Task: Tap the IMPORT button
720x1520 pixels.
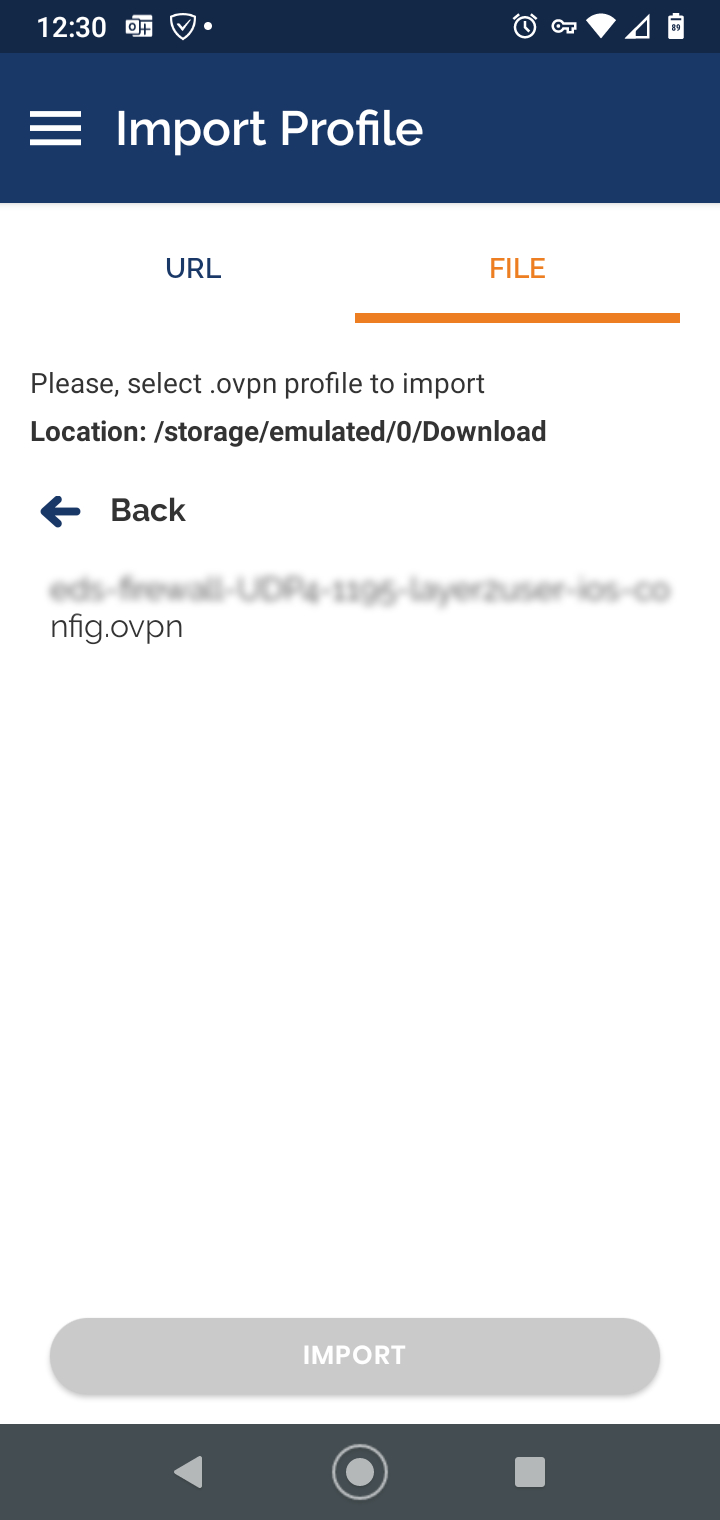Action: [355, 1355]
